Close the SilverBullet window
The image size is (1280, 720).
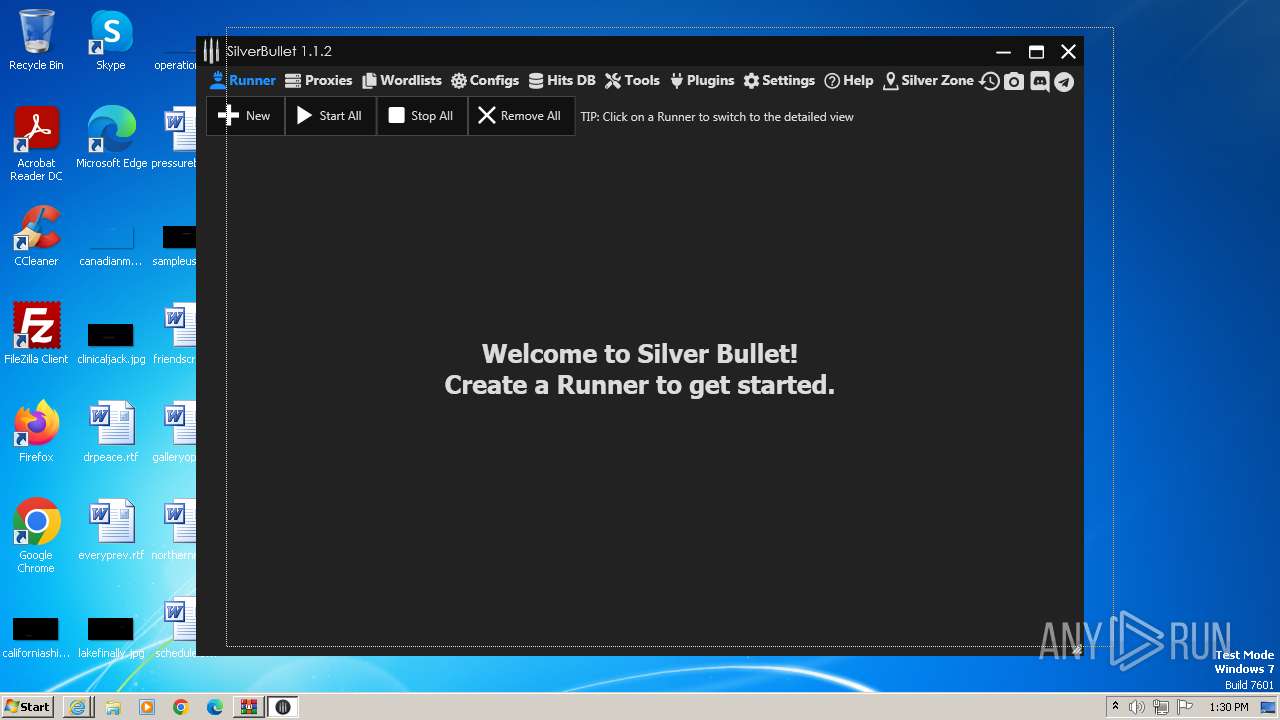1068,52
